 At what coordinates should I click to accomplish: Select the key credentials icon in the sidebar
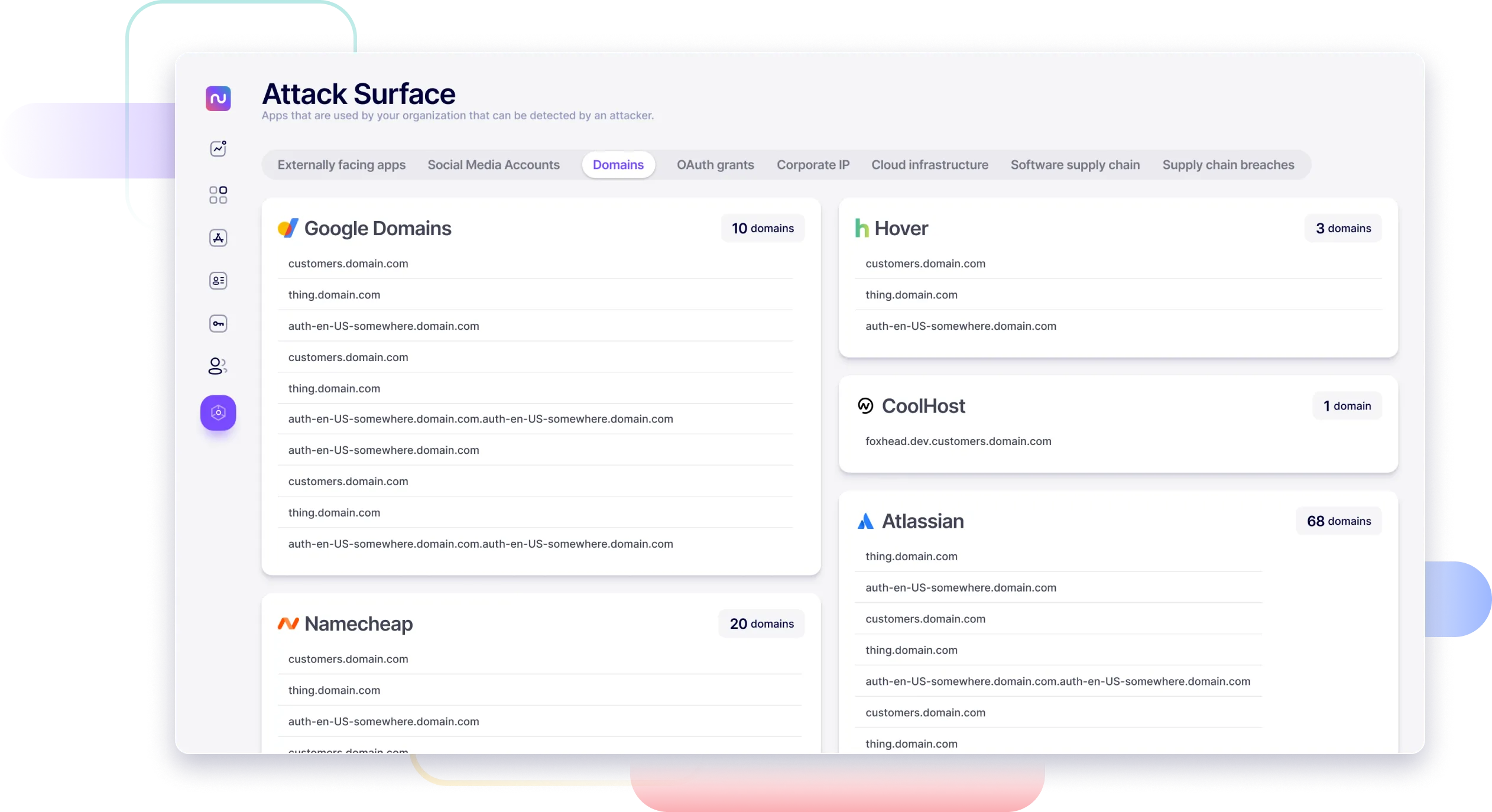(218, 323)
